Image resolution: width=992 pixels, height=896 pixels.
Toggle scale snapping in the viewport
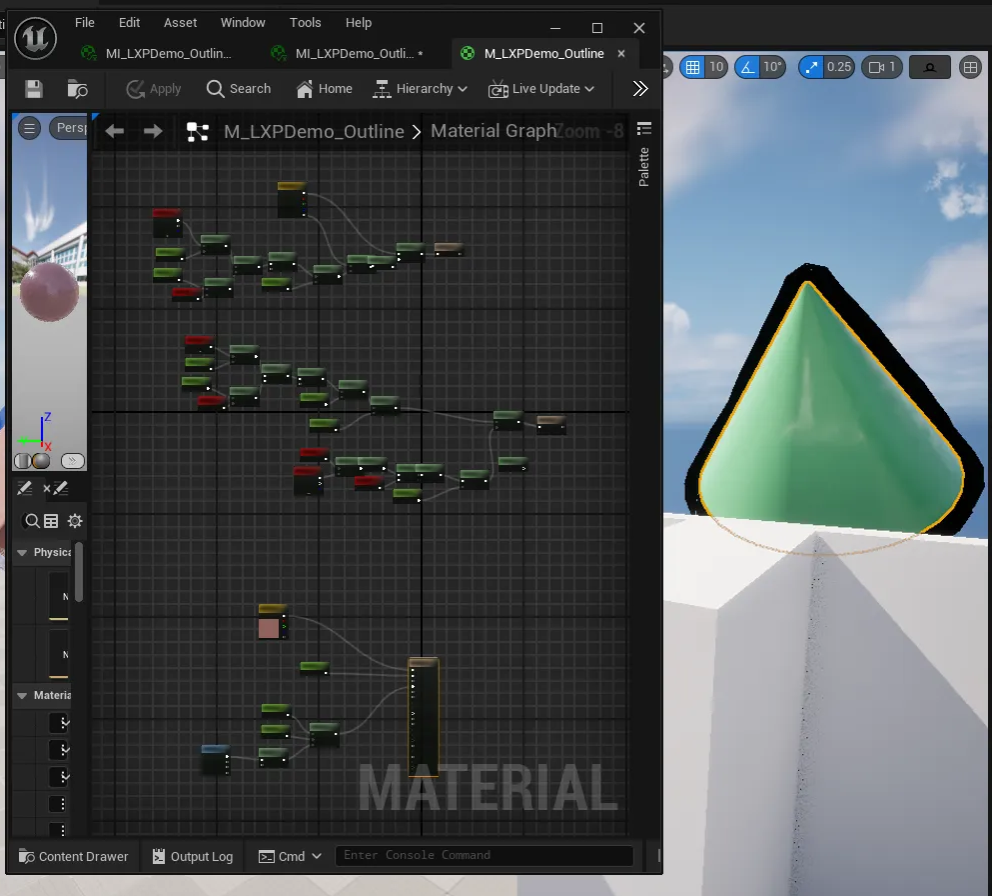[811, 67]
